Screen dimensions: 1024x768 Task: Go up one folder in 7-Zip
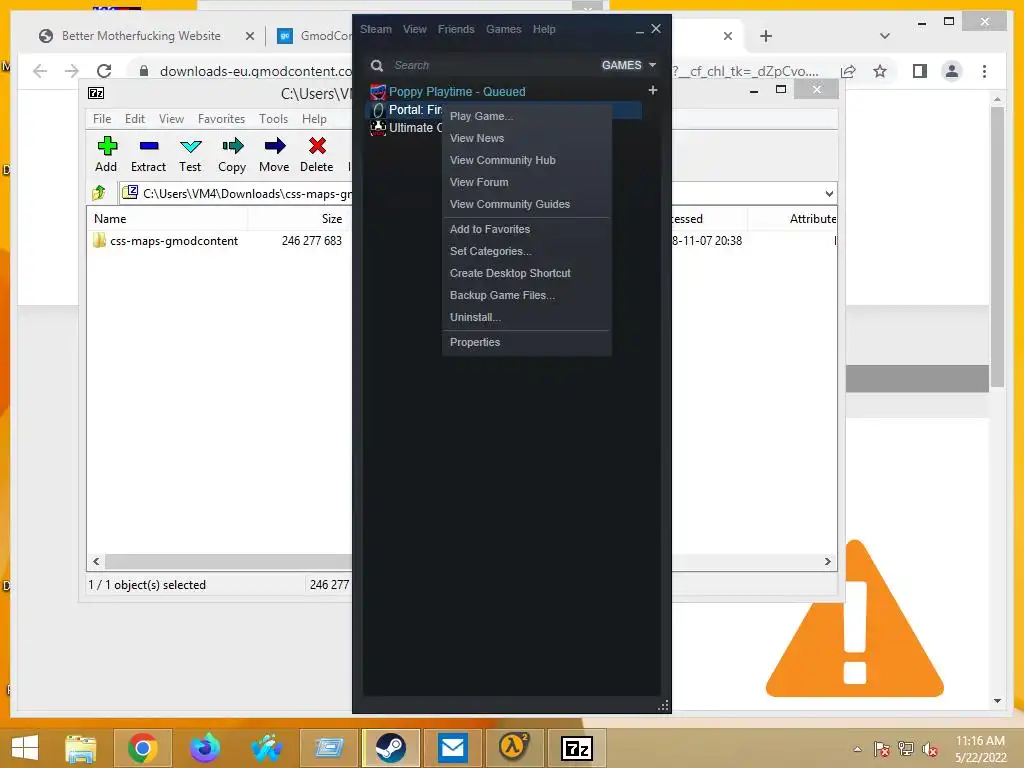[x=99, y=193]
